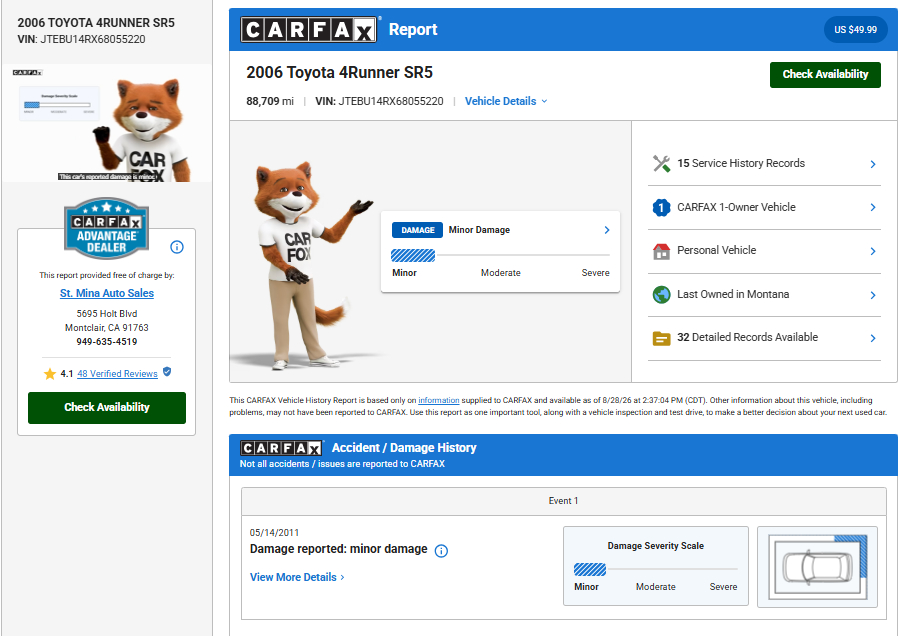Open chevron for 32 Detailed Records Available
Viewport: 900px width, 636px height.
pyautogui.click(x=872, y=338)
